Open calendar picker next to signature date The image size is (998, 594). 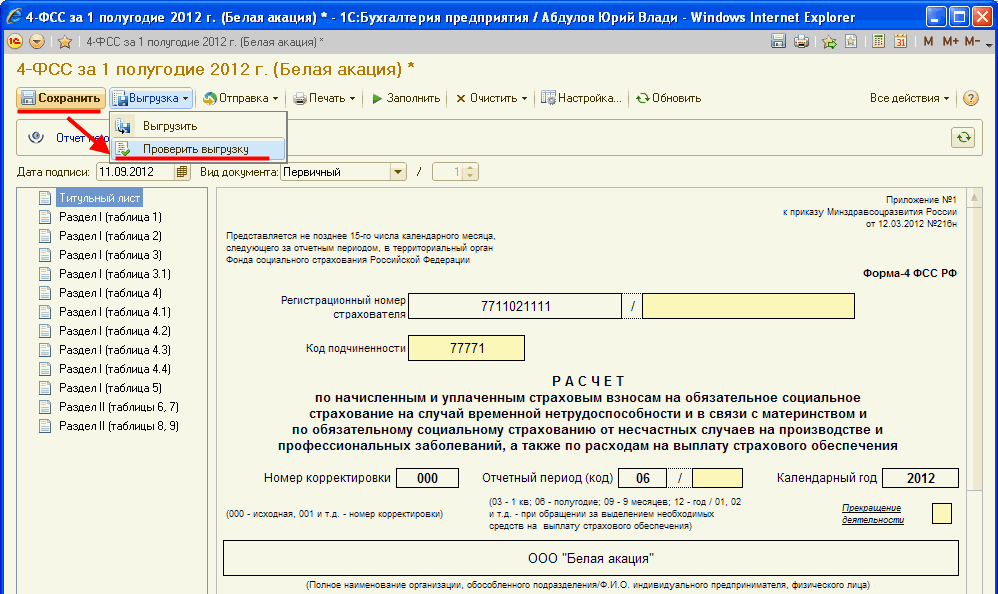182,172
